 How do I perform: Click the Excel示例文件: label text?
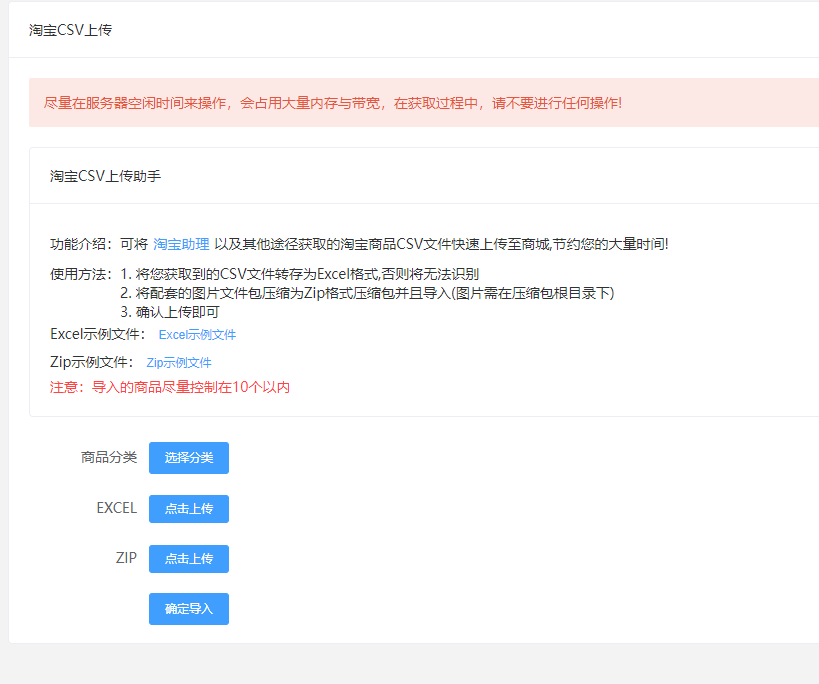98,334
